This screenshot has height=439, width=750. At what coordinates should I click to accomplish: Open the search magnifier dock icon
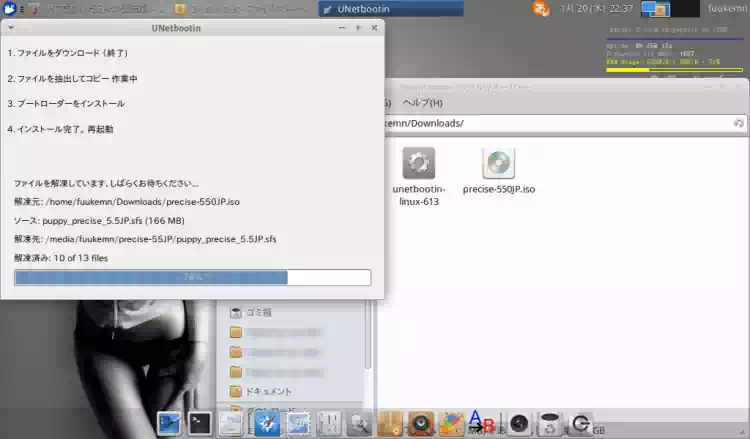coord(359,424)
